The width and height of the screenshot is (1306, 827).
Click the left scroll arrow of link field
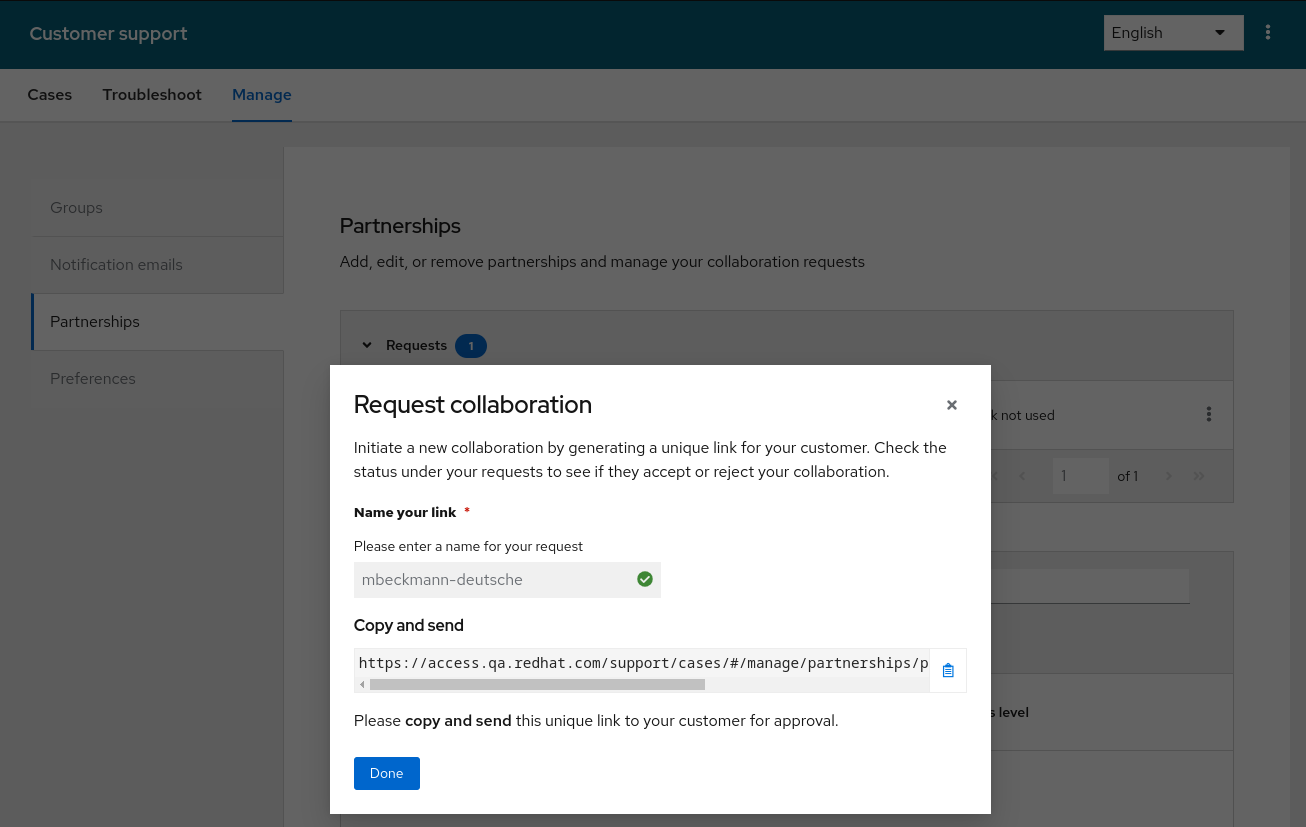(x=362, y=685)
